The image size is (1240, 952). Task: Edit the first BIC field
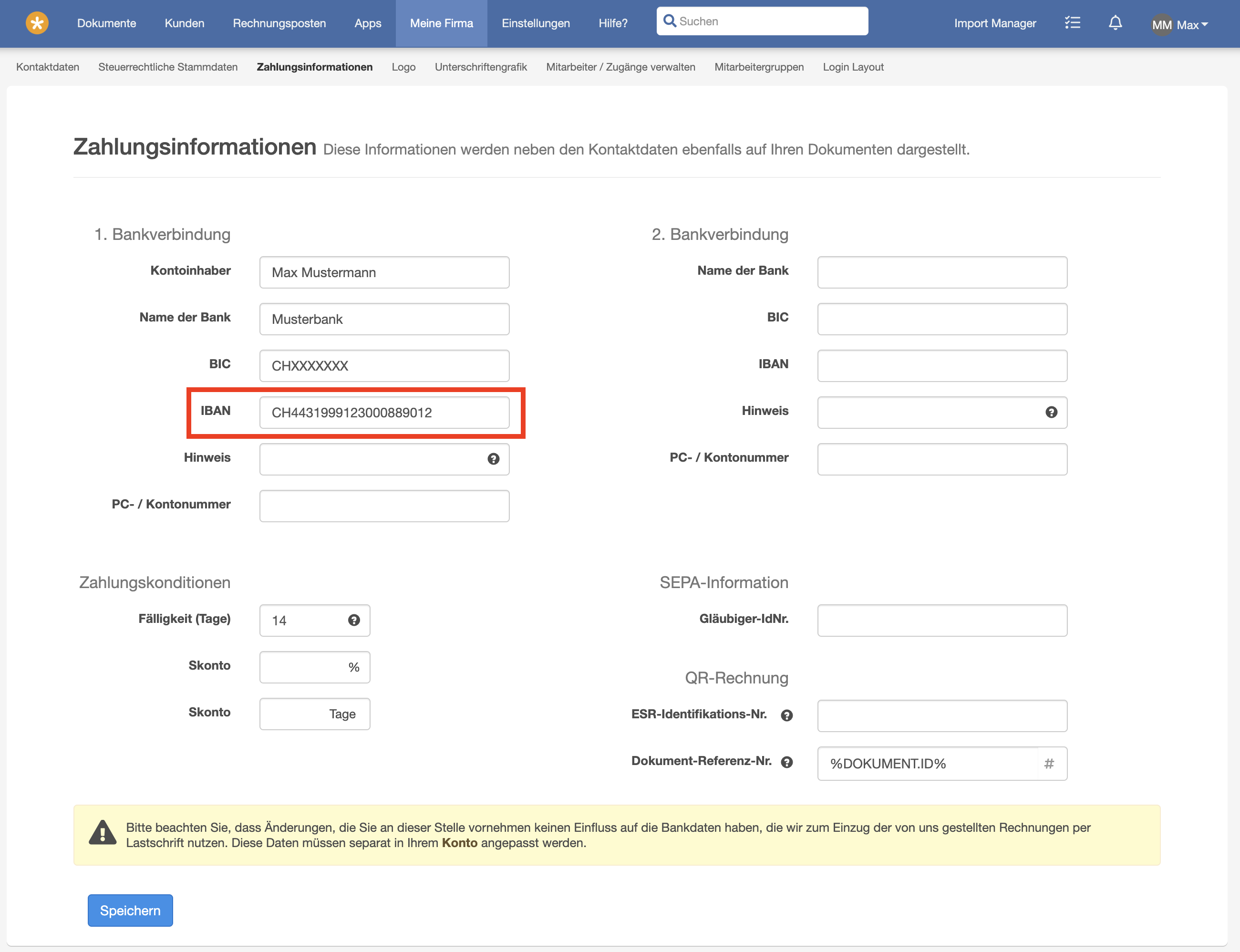[x=384, y=366]
